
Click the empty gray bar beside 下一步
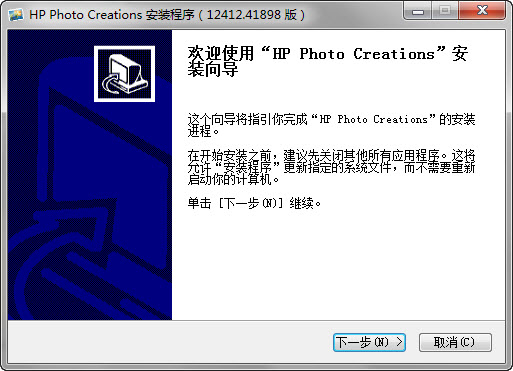click(x=170, y=342)
